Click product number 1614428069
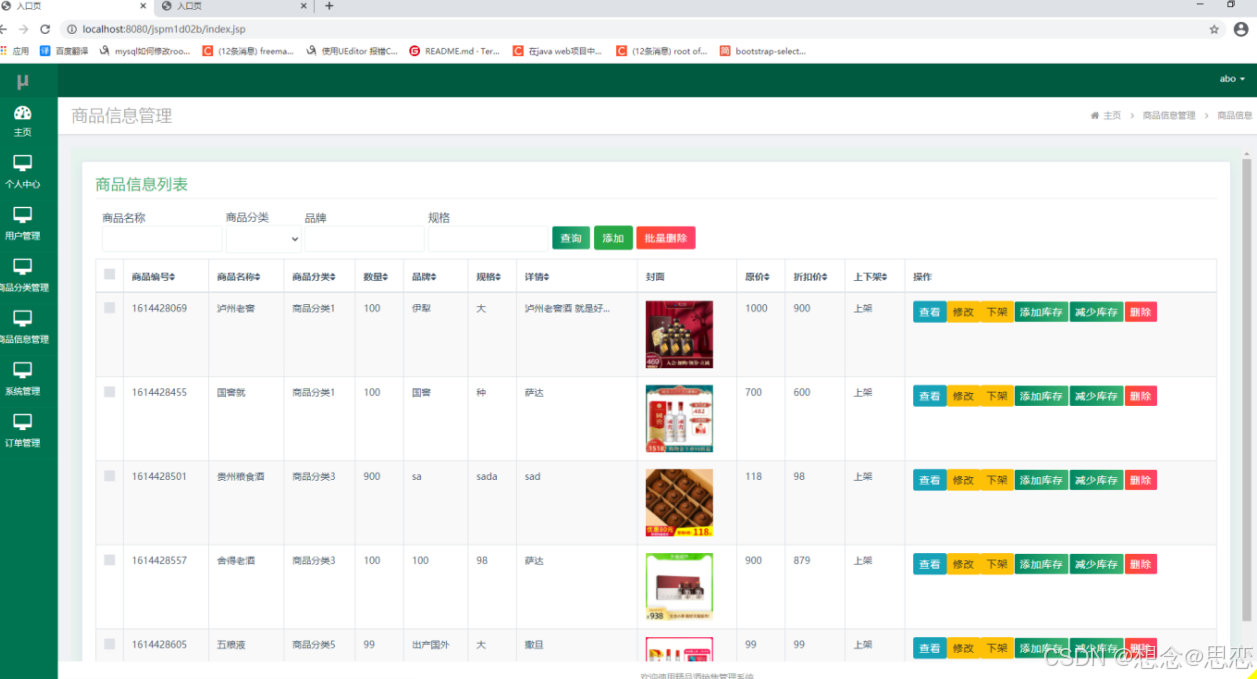The image size is (1257, 679). (159, 308)
